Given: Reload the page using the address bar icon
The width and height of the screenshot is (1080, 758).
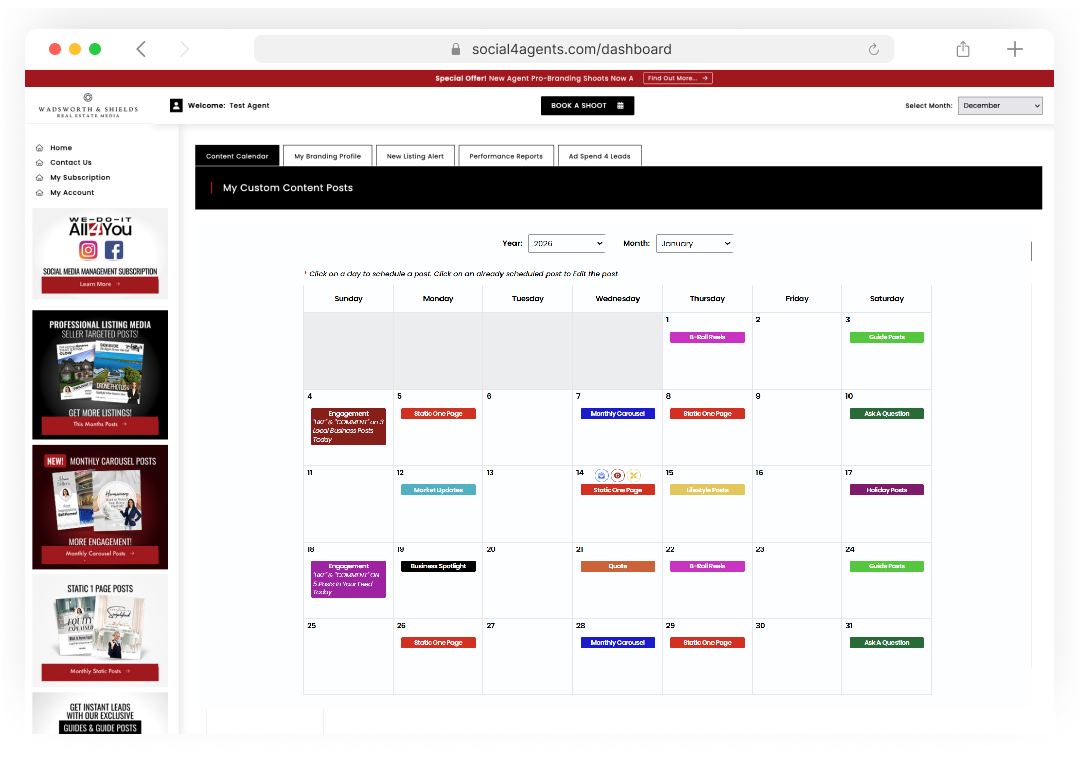Looking at the screenshot, I should [873, 49].
